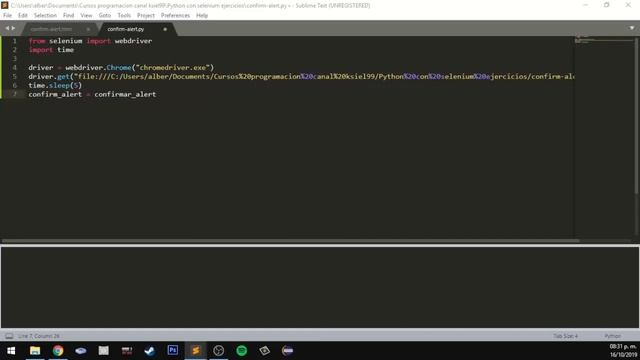The width and height of the screenshot is (640, 360).
Task: Open the Tools menu
Action: click(x=124, y=16)
